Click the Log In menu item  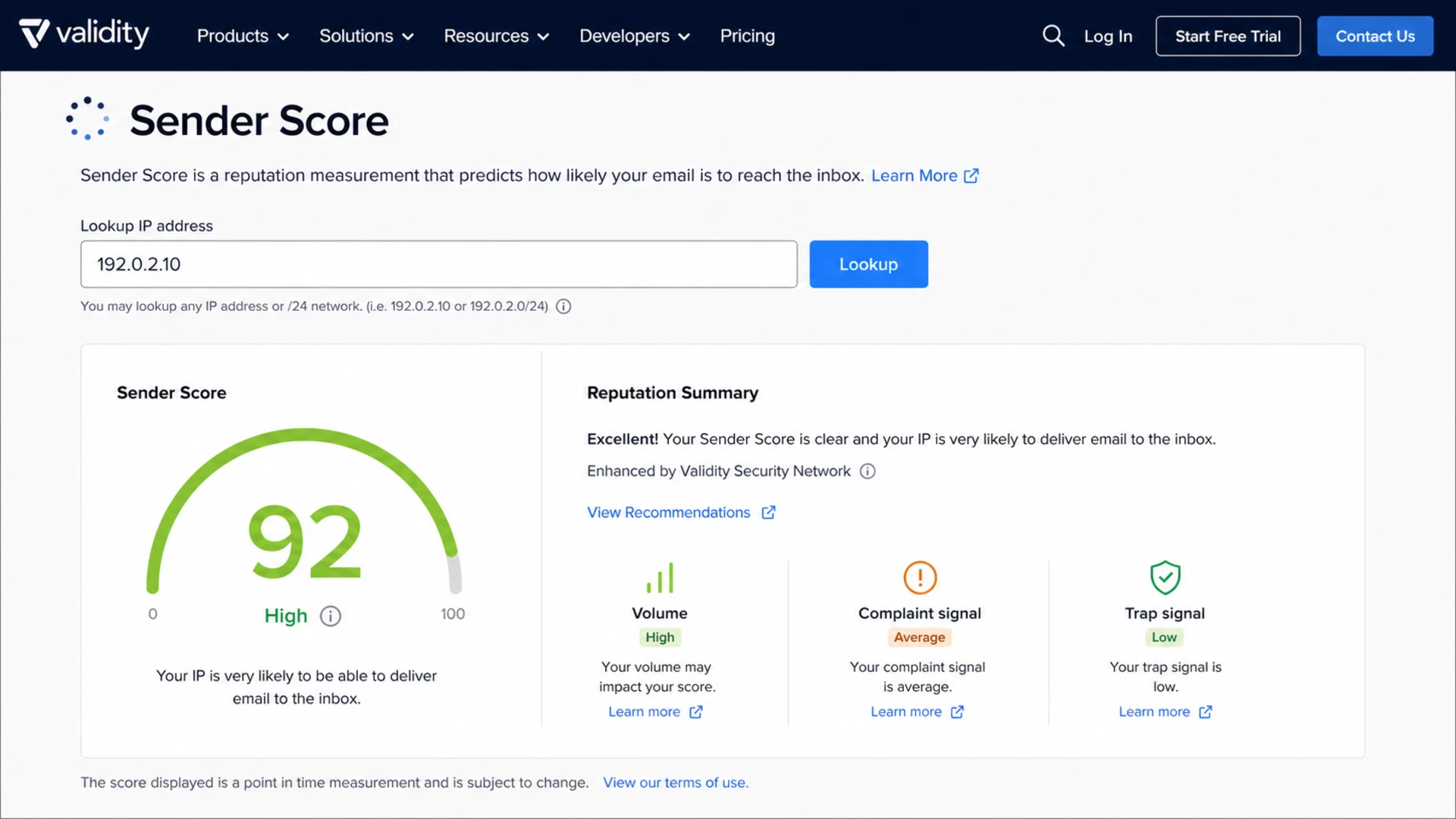point(1108,36)
